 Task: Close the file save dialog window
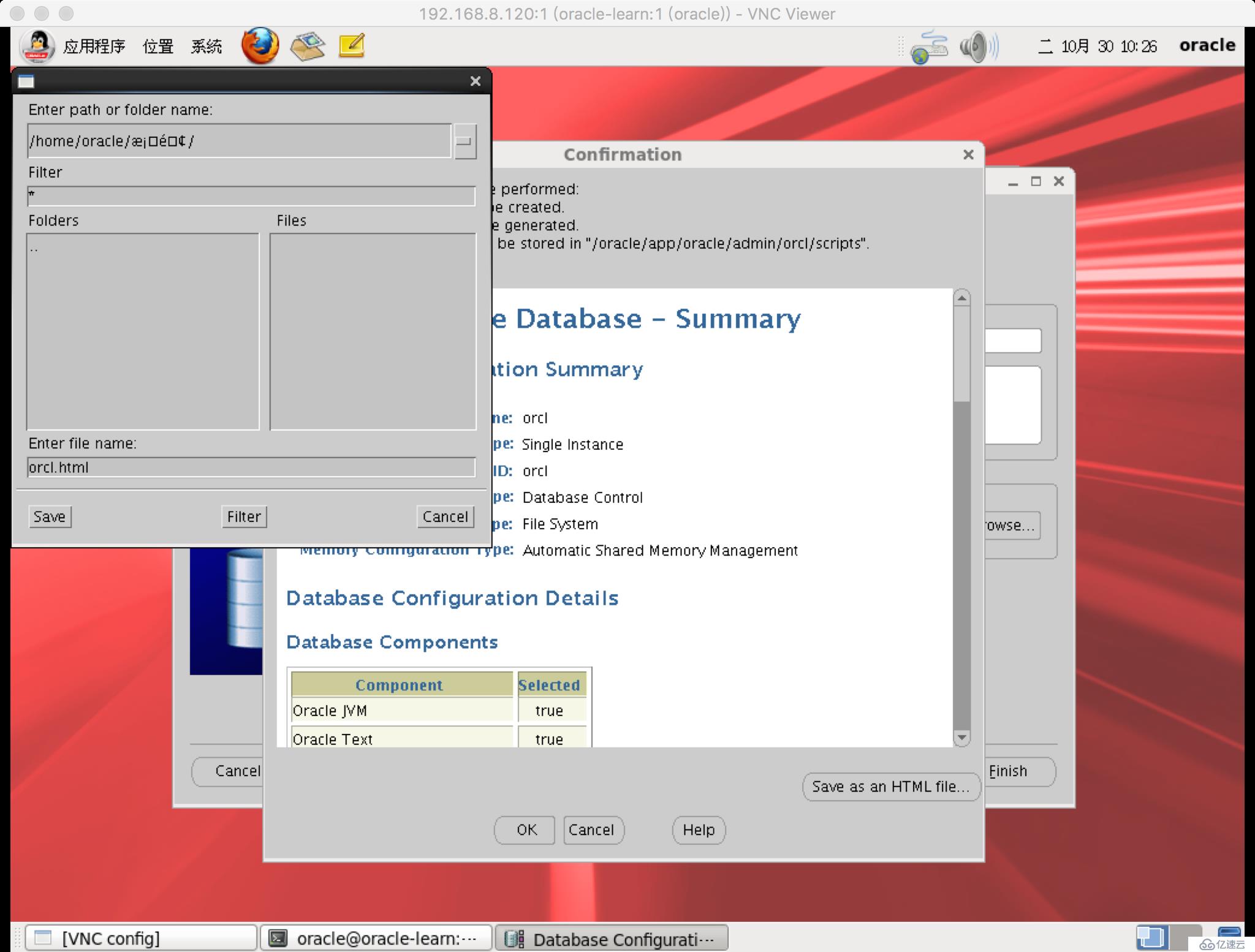[x=475, y=81]
